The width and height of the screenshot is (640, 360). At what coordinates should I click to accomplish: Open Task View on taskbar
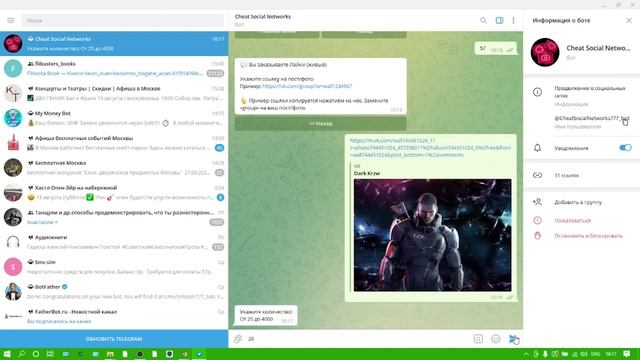pyautogui.click(x=50, y=354)
